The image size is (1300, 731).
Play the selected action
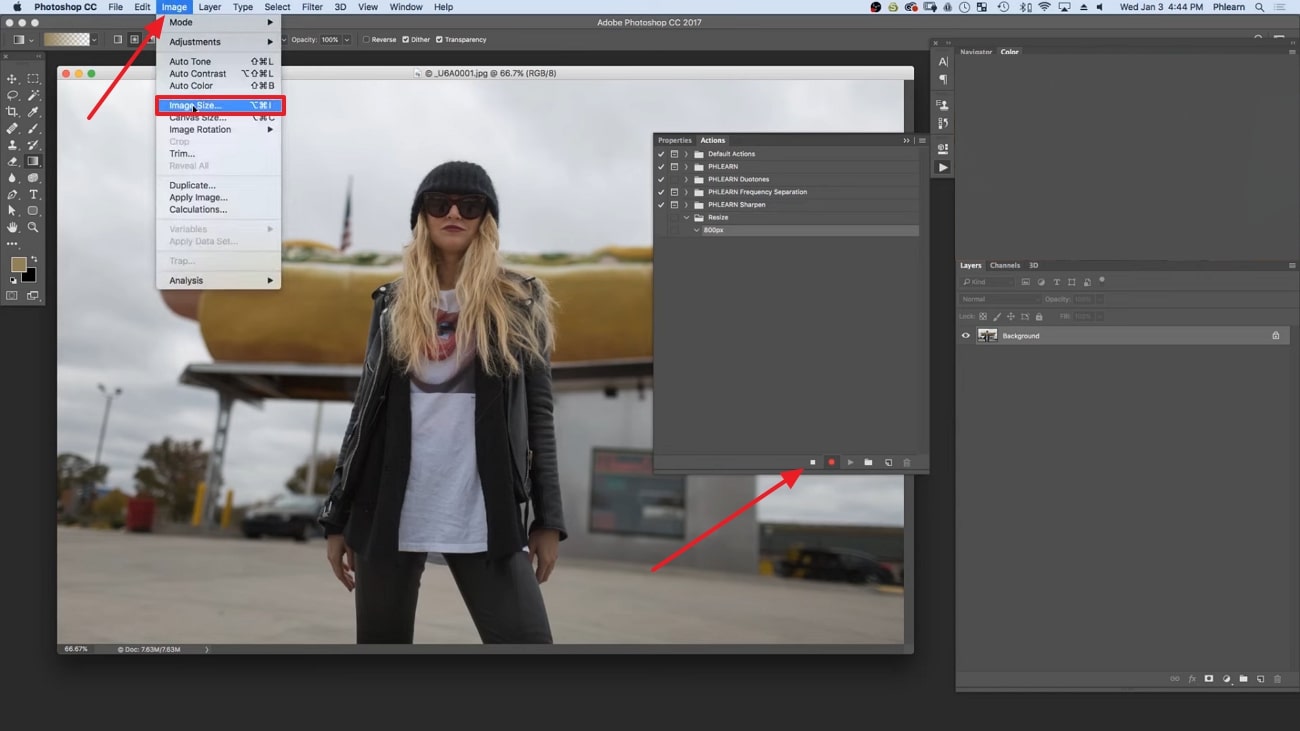(850, 463)
